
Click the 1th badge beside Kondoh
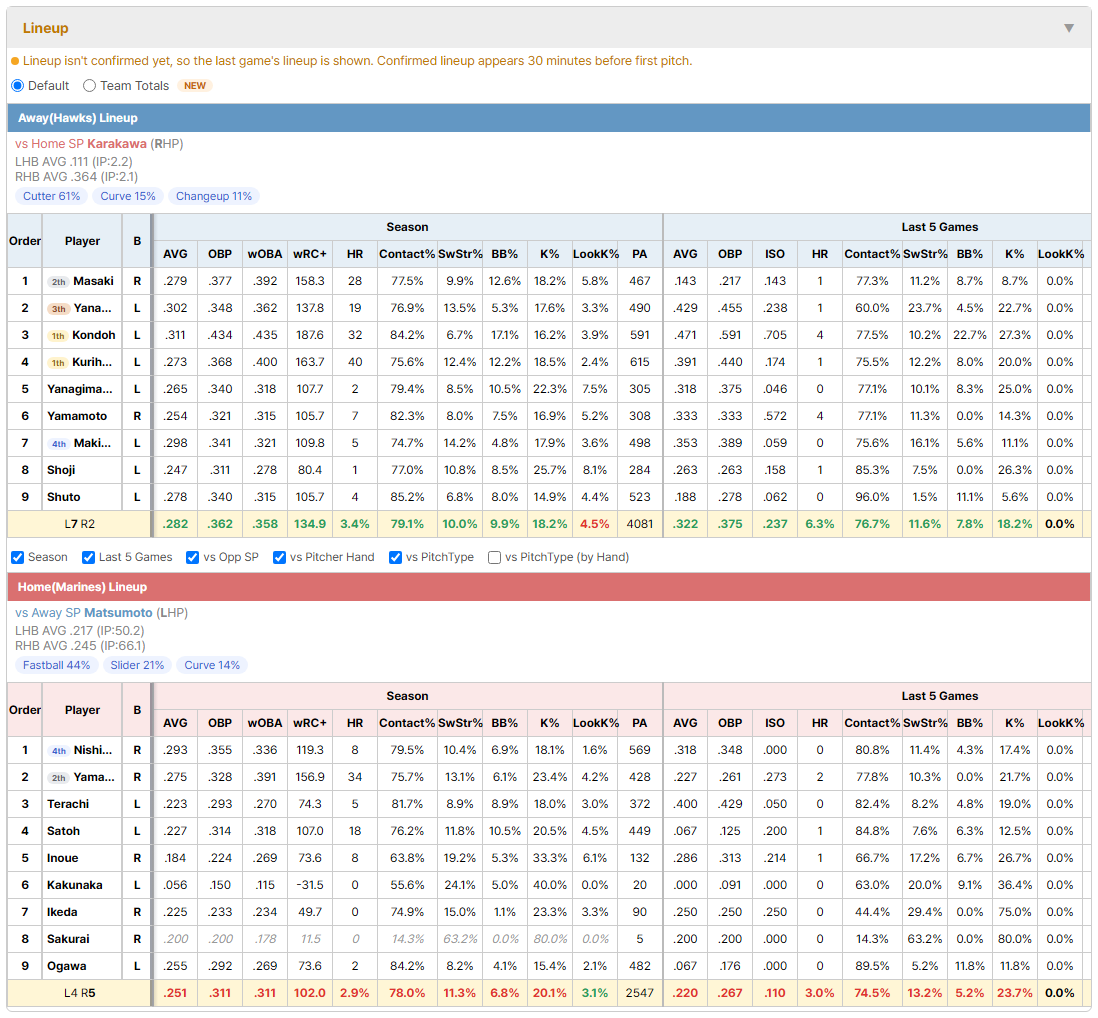coord(57,336)
